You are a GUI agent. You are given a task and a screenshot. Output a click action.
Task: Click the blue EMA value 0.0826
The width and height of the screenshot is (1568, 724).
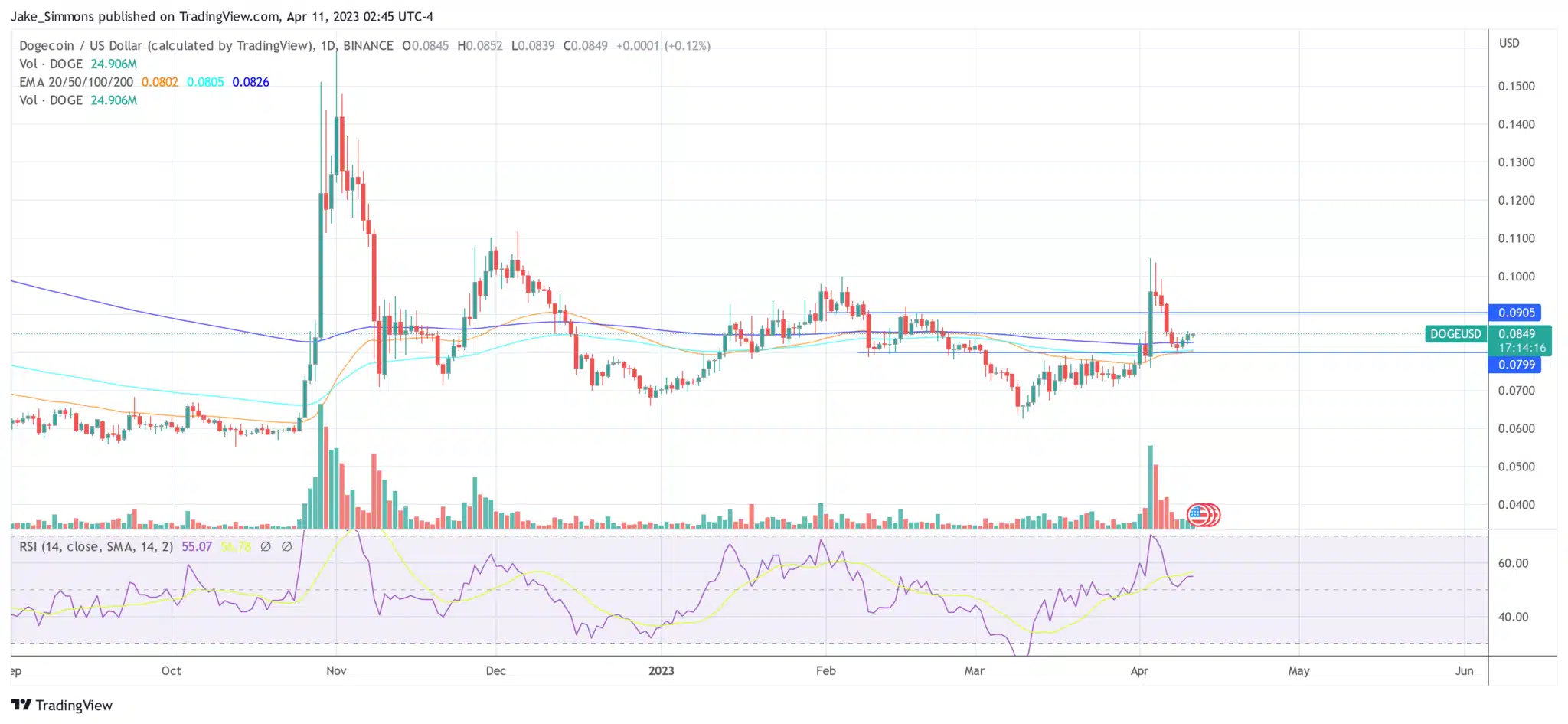(251, 82)
